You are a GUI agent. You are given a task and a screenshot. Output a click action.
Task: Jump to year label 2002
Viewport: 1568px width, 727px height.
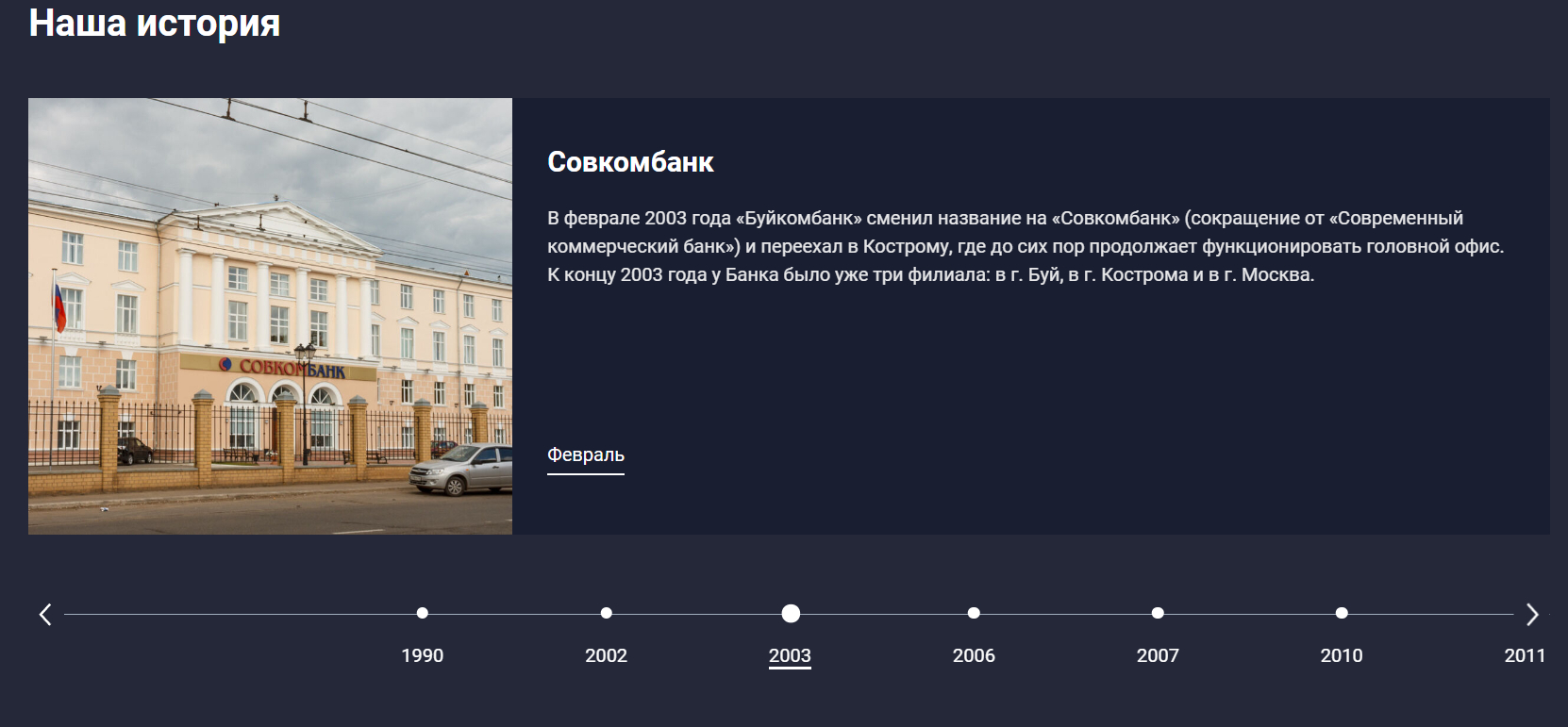607,655
